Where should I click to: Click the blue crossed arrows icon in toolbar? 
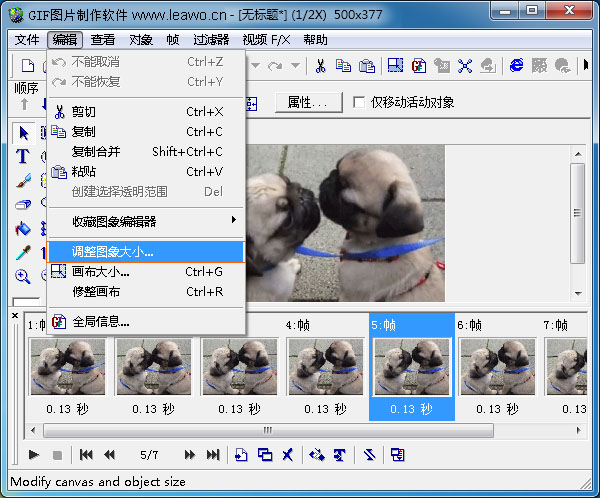point(465,66)
